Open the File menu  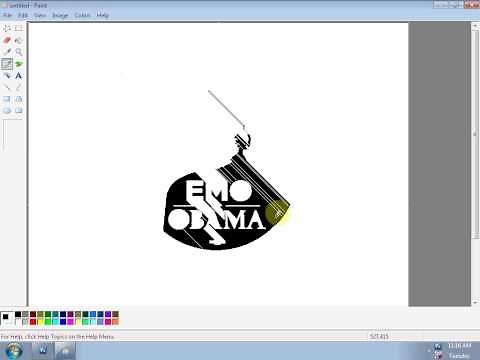7,15
